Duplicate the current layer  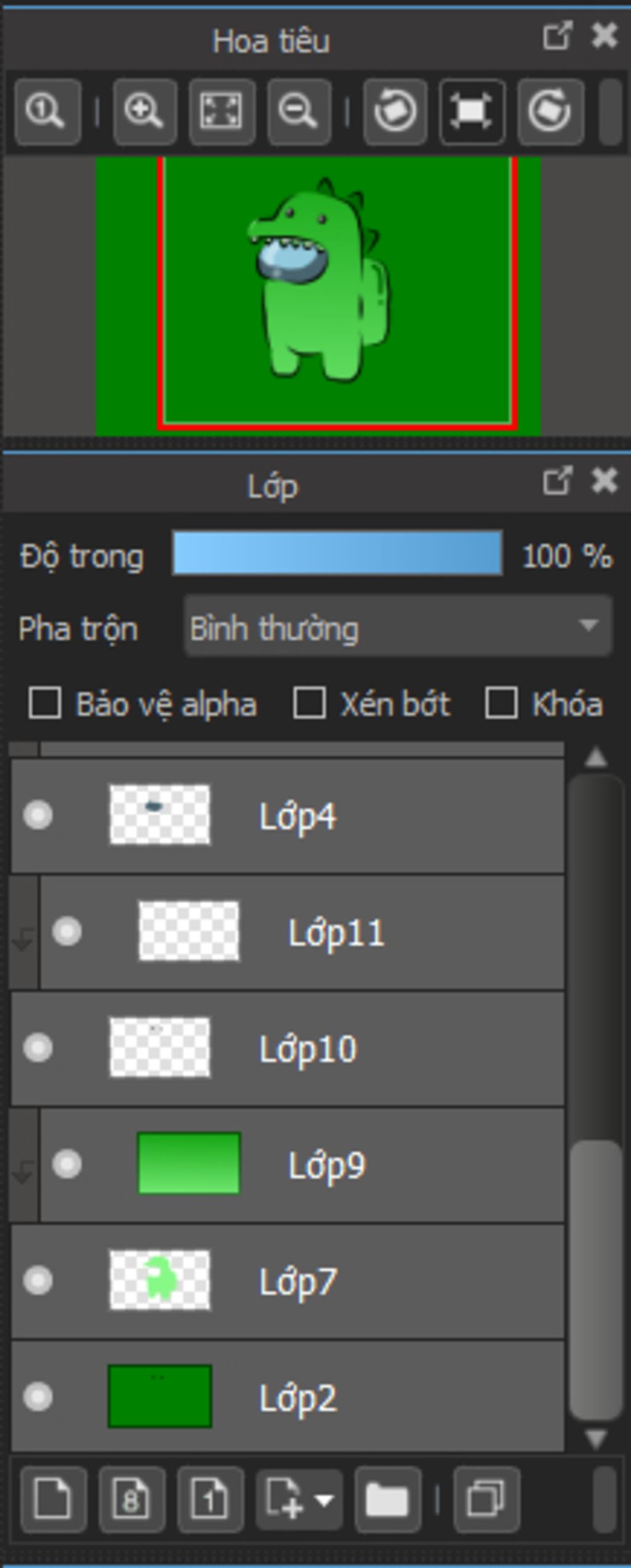click(486, 1500)
